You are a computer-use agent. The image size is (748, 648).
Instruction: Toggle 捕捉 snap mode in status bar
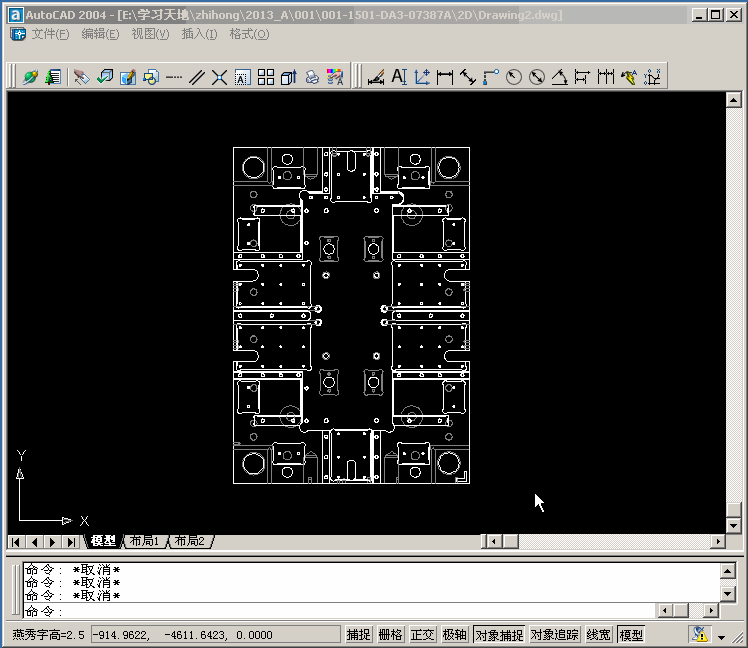pos(359,634)
